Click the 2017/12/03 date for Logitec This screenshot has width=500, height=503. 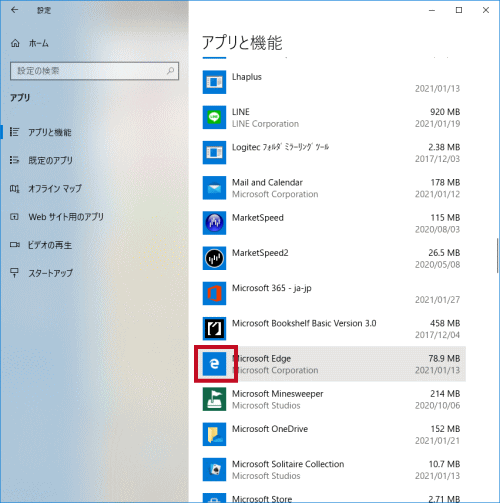click(437, 159)
